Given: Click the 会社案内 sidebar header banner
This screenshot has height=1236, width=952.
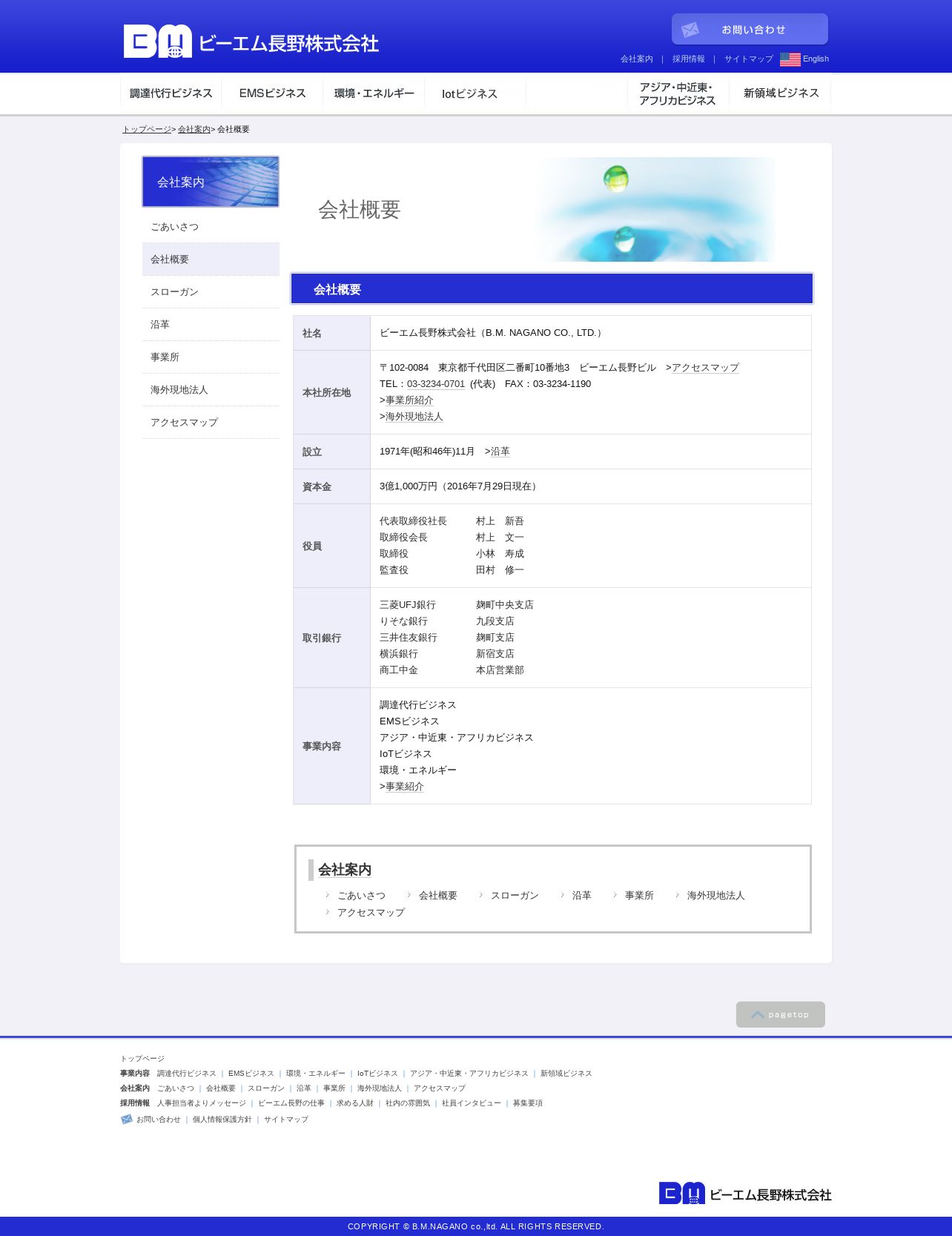Looking at the screenshot, I should [x=211, y=182].
